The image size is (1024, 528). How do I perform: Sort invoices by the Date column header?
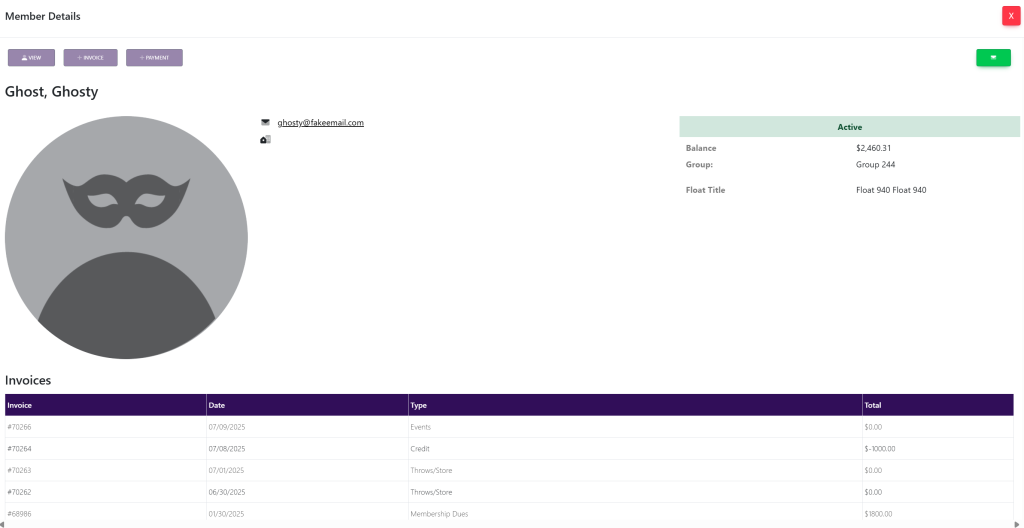[217, 405]
